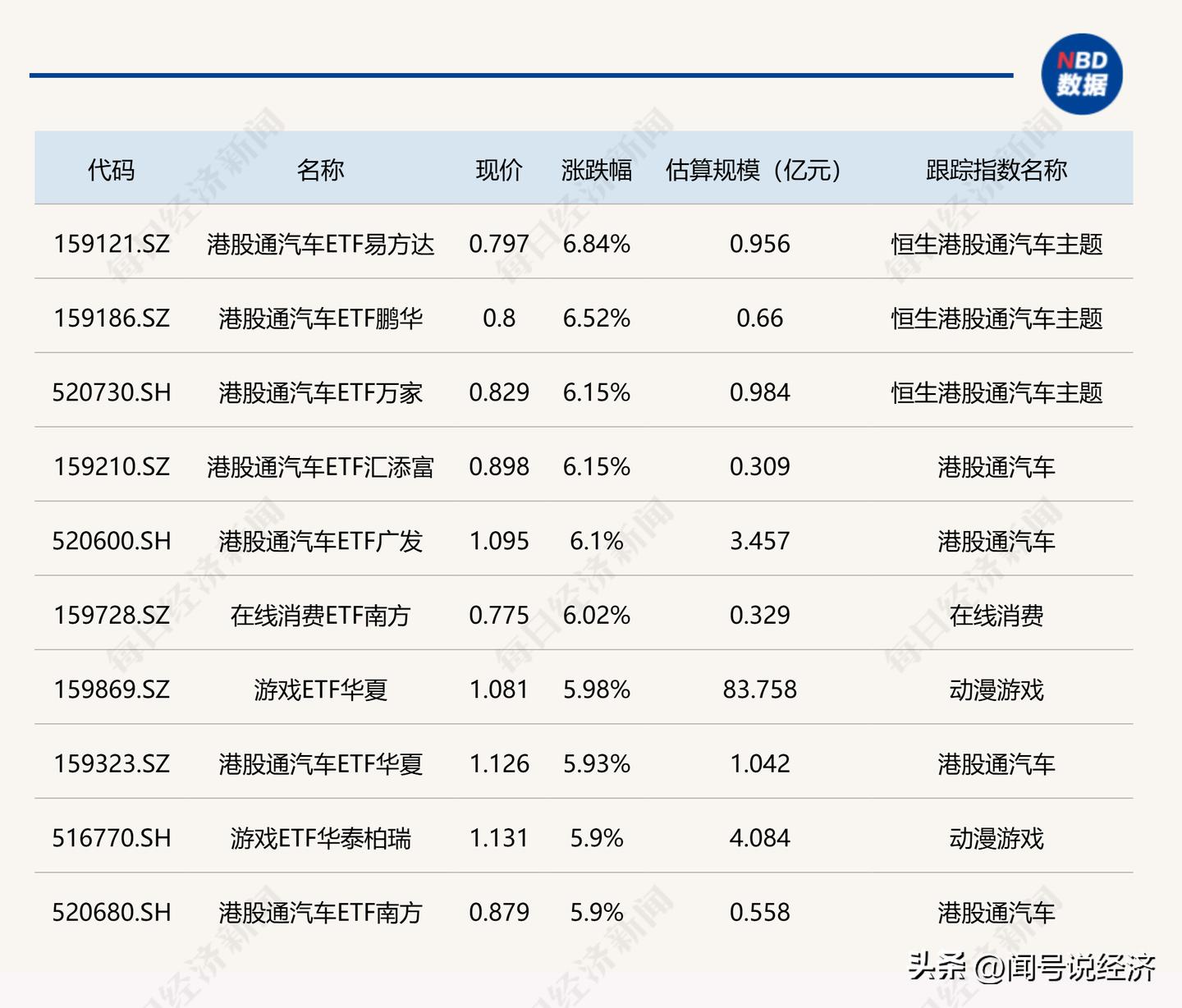Click price value 0.8
The image size is (1182, 1008).
tap(499, 318)
